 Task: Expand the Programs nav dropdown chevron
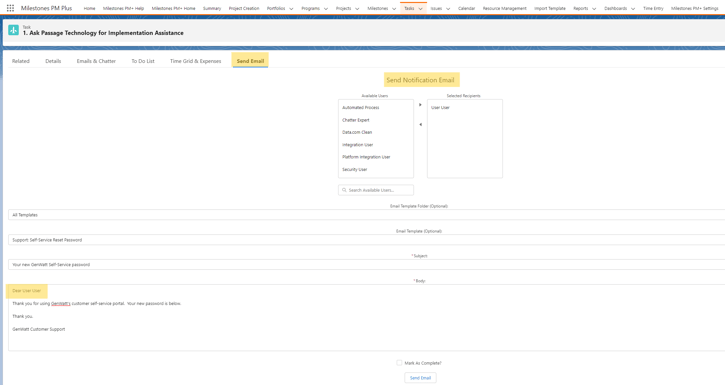(x=326, y=8)
